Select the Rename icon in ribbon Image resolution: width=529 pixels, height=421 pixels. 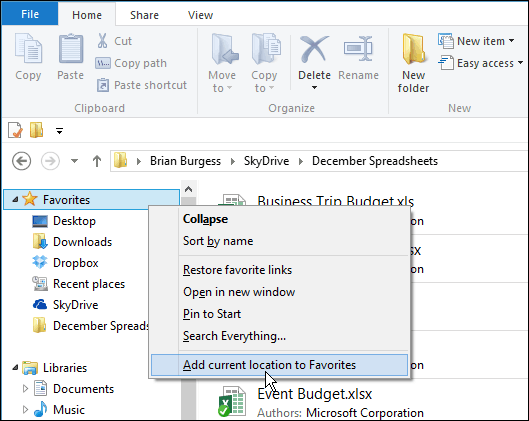[358, 49]
